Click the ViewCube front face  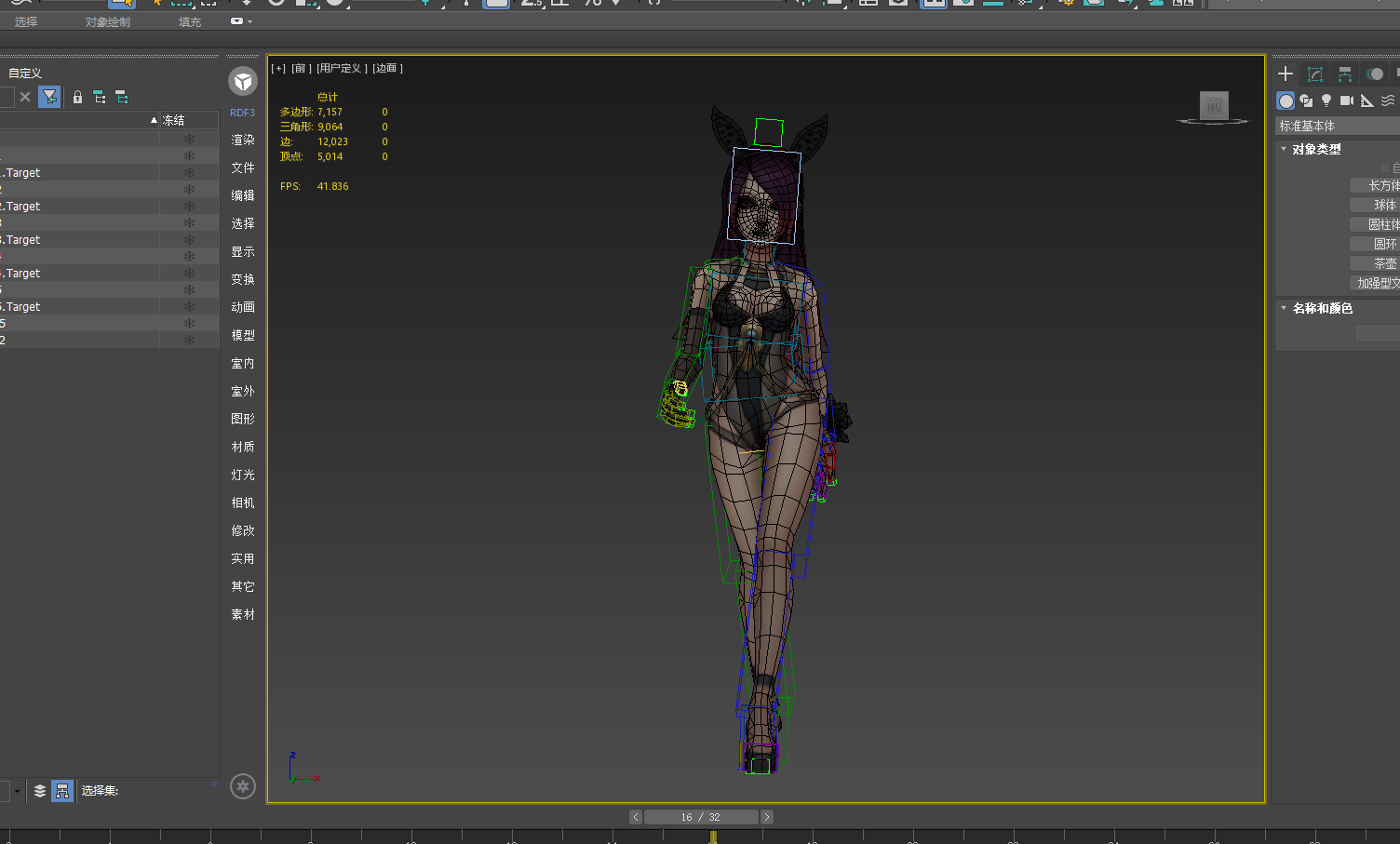1214,105
